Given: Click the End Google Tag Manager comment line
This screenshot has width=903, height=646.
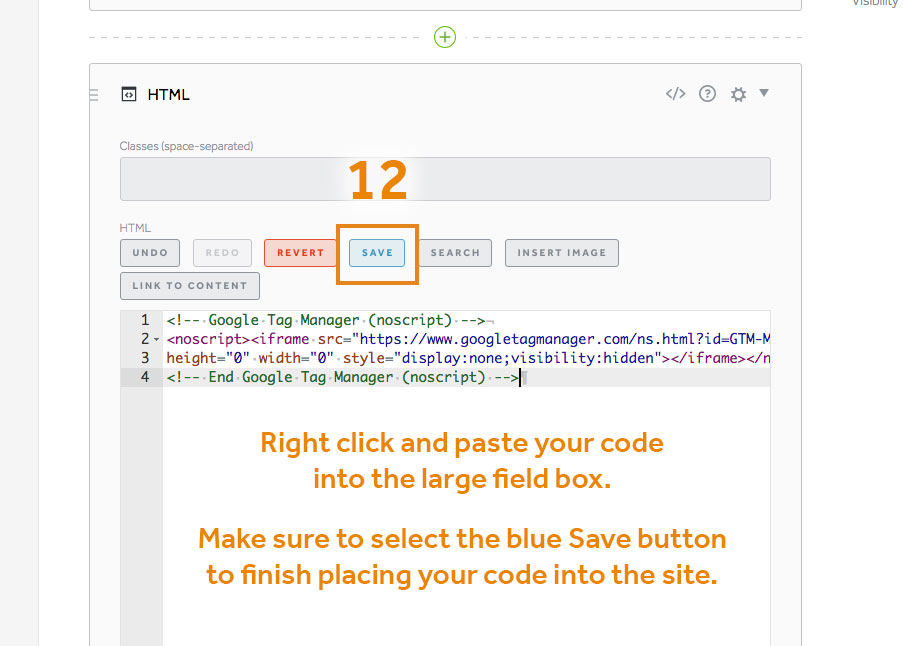Looking at the screenshot, I should (340, 377).
